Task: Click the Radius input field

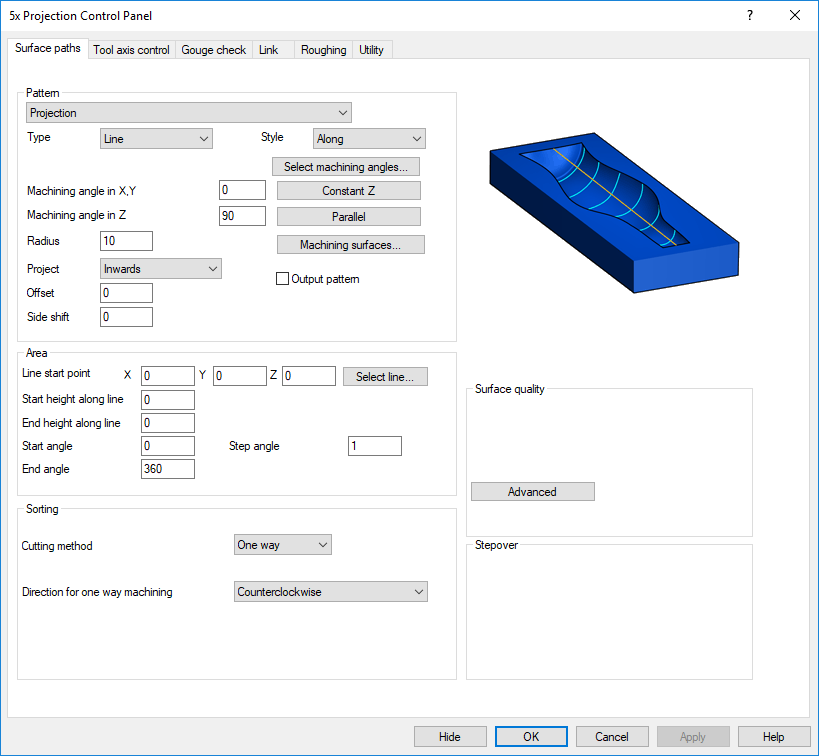Action: tap(126, 241)
